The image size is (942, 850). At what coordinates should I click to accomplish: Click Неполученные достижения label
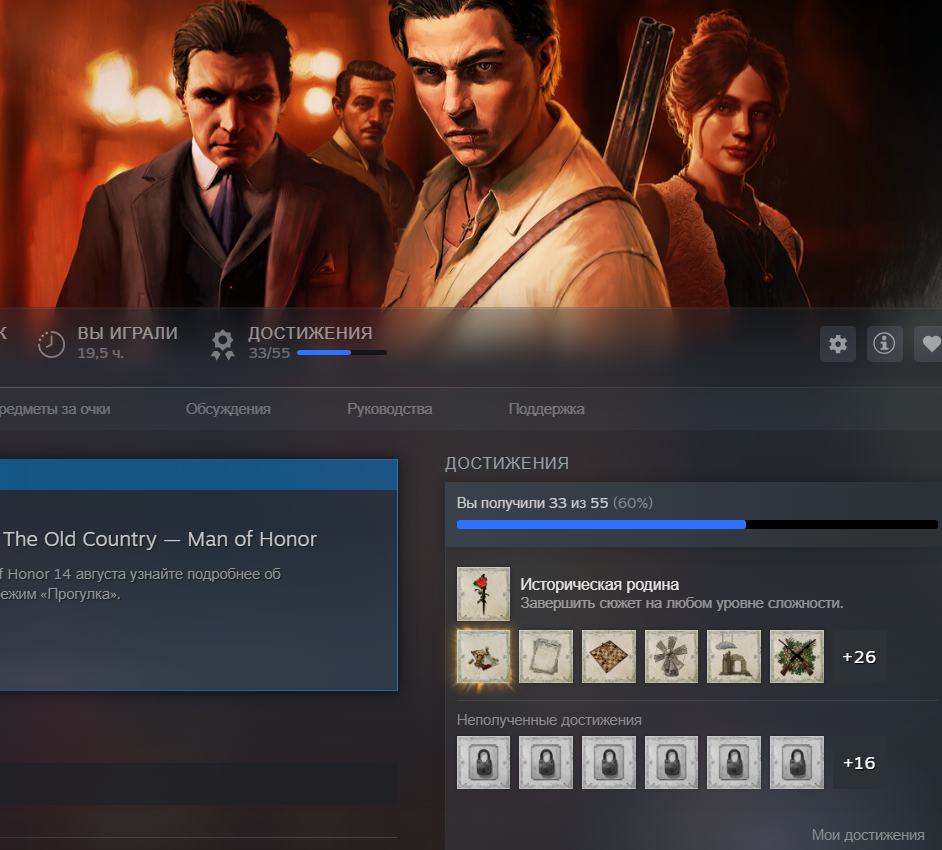click(549, 720)
